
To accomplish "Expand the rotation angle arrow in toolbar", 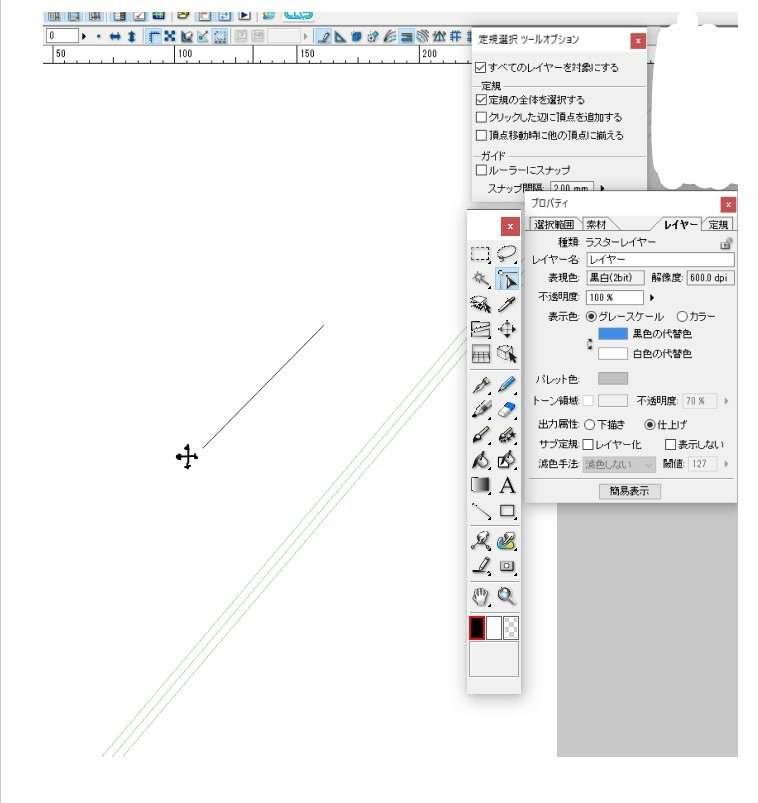I will point(84,36).
